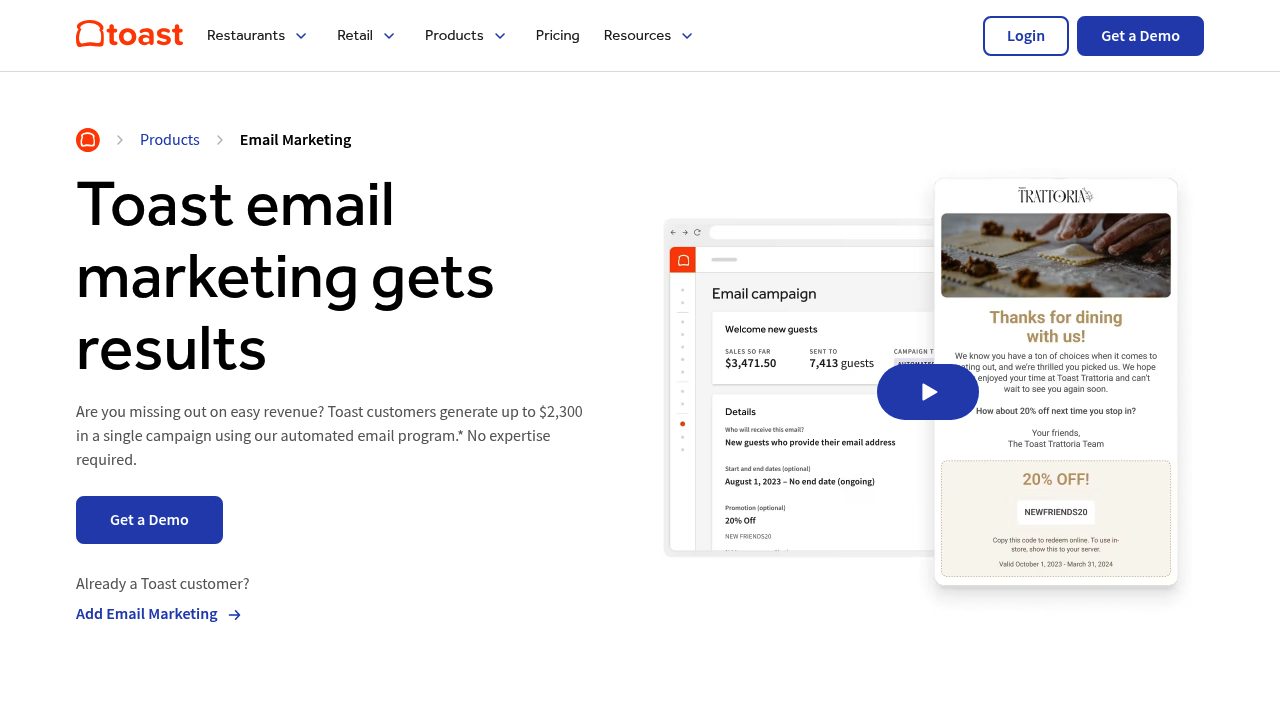
Task: Click Get a Demo below the description
Action: (149, 520)
